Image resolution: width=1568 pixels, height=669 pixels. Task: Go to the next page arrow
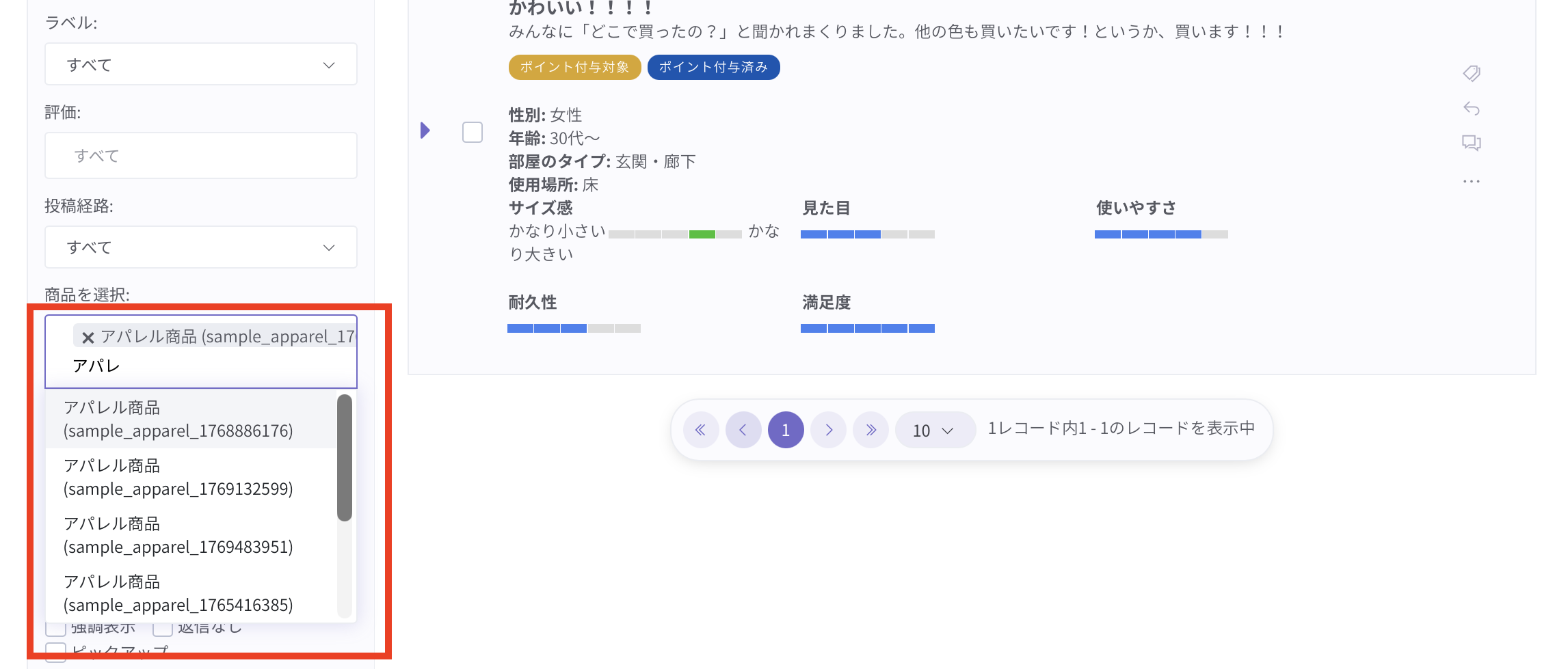coord(829,430)
